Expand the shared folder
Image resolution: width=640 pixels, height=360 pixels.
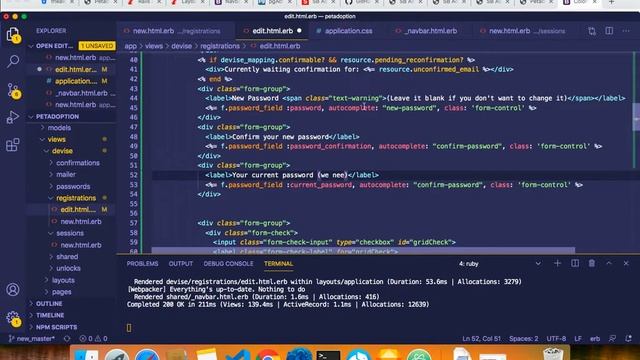(67, 257)
